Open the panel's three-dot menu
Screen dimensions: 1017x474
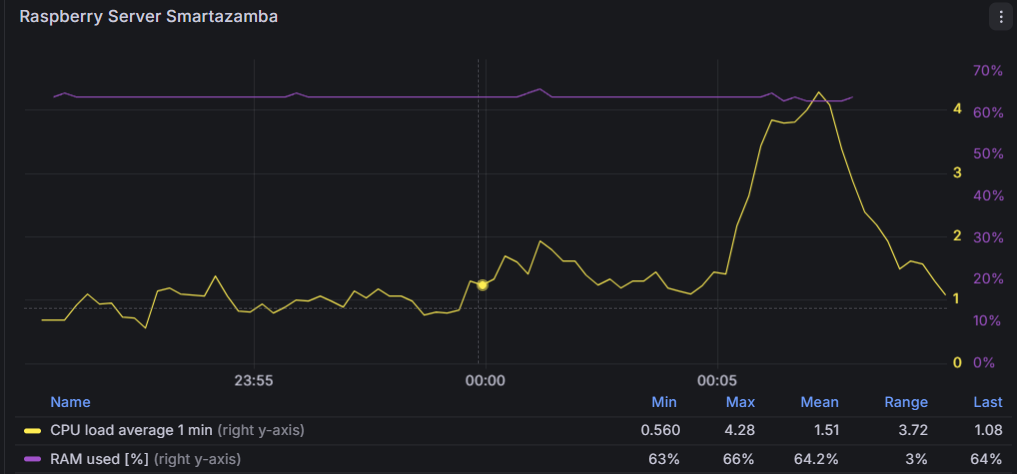[1000, 17]
